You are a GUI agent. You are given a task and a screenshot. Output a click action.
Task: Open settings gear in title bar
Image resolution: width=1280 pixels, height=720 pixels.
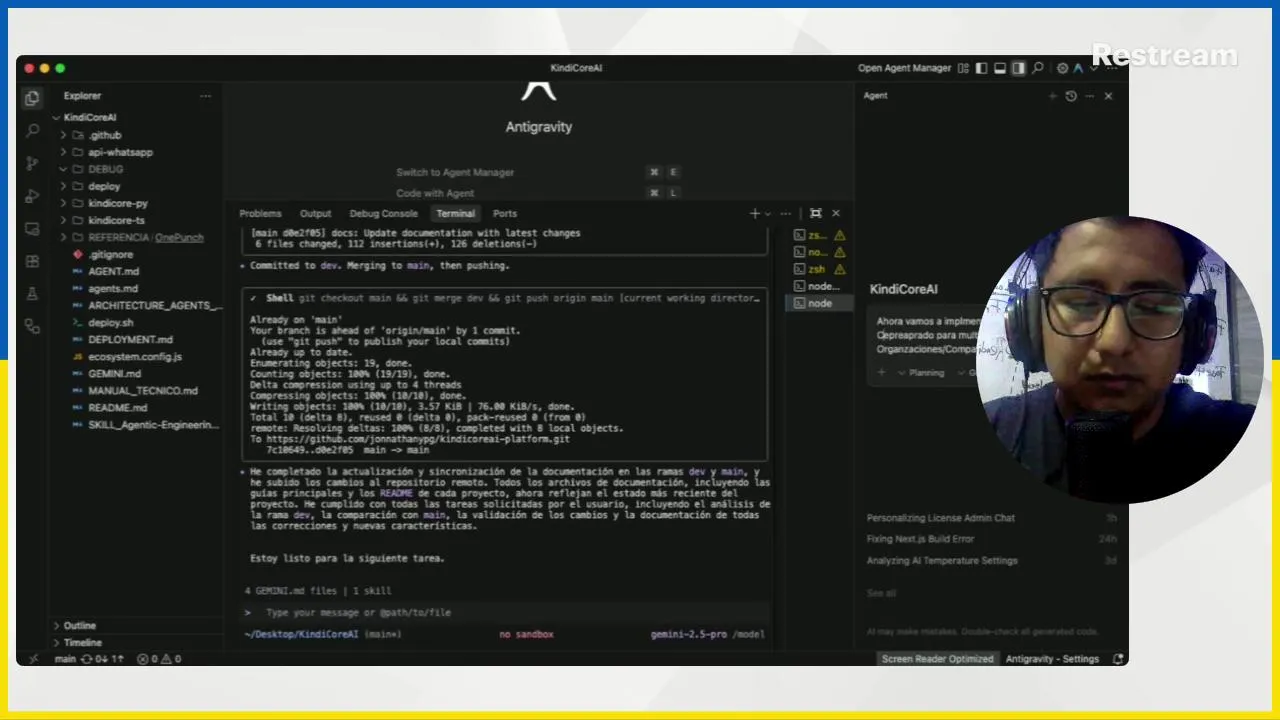tap(1062, 68)
